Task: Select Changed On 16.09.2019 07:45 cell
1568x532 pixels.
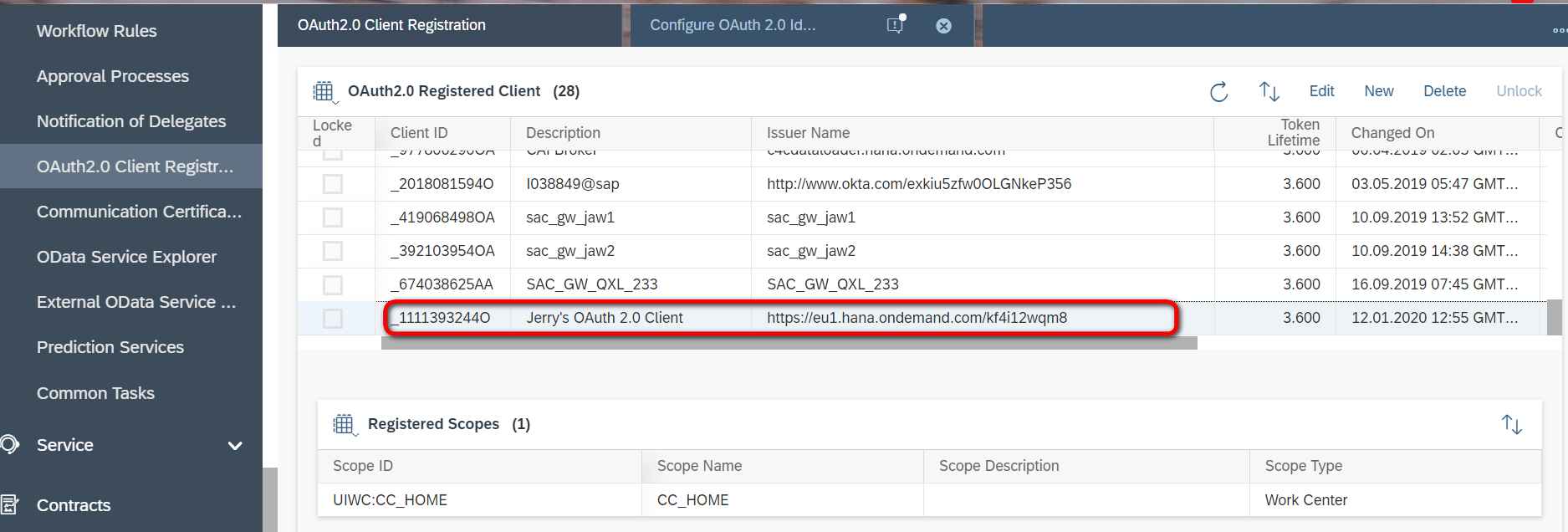Action: (x=1438, y=284)
